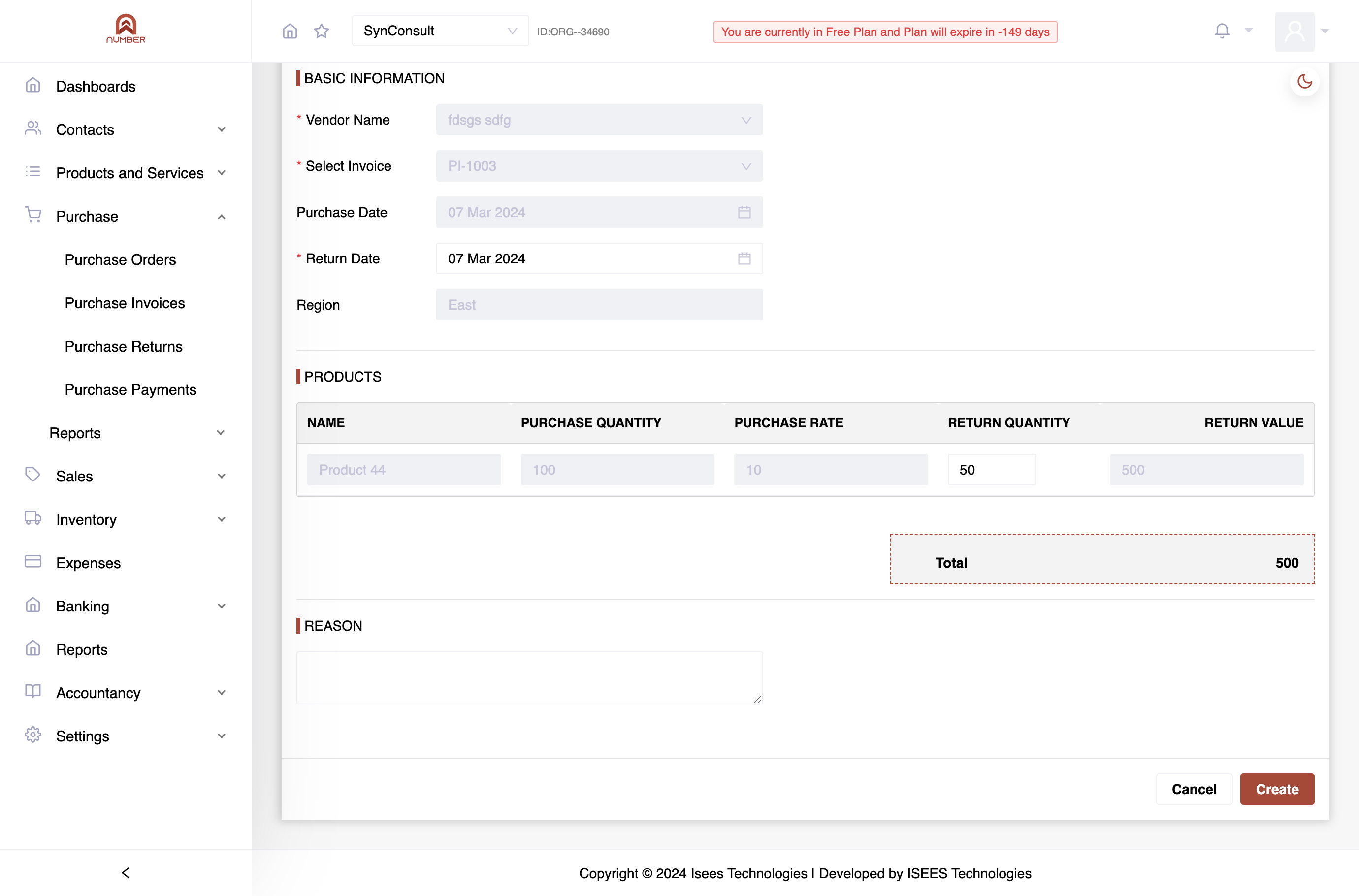Click the Banking icon in sidebar

click(x=33, y=605)
